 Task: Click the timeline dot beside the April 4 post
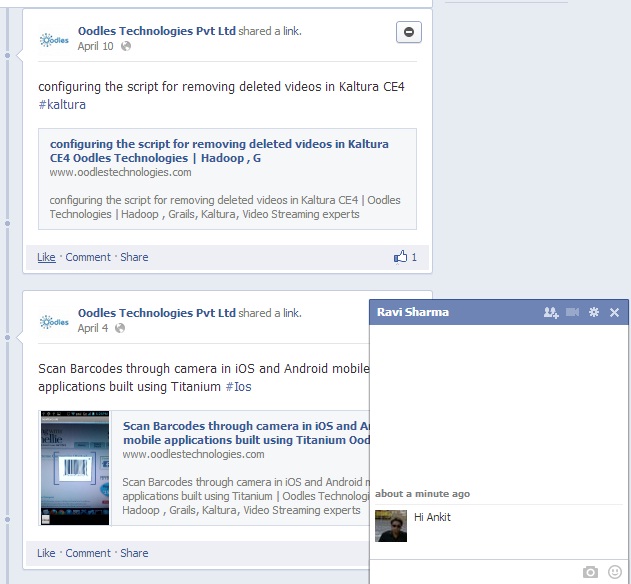[7, 337]
